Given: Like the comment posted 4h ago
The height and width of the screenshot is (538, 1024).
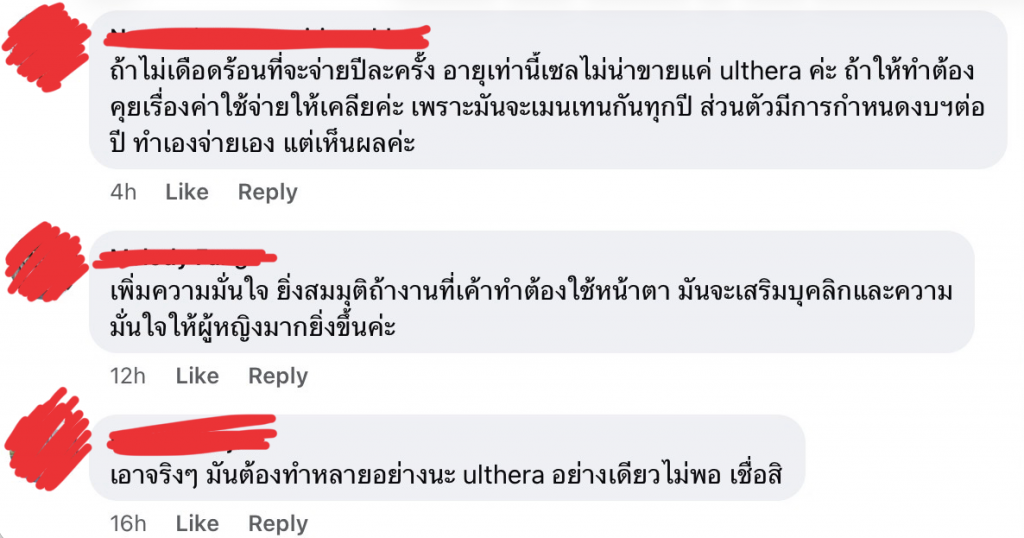Looking at the screenshot, I should click(x=187, y=192).
